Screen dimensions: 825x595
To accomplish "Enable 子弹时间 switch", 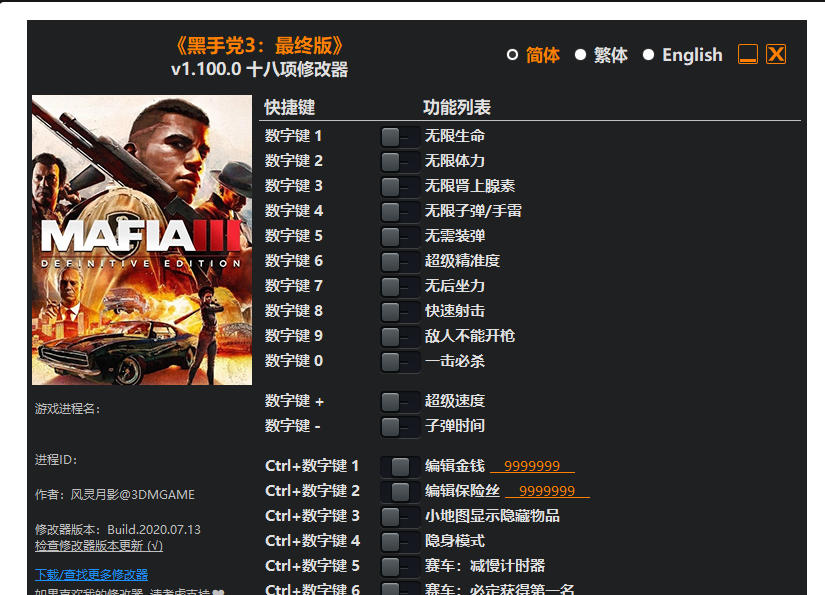I will (x=399, y=426).
